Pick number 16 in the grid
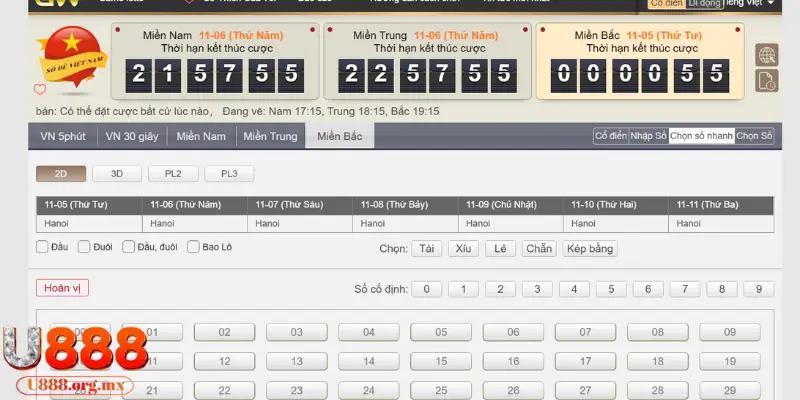This screenshot has width=800, height=400. (x=513, y=362)
